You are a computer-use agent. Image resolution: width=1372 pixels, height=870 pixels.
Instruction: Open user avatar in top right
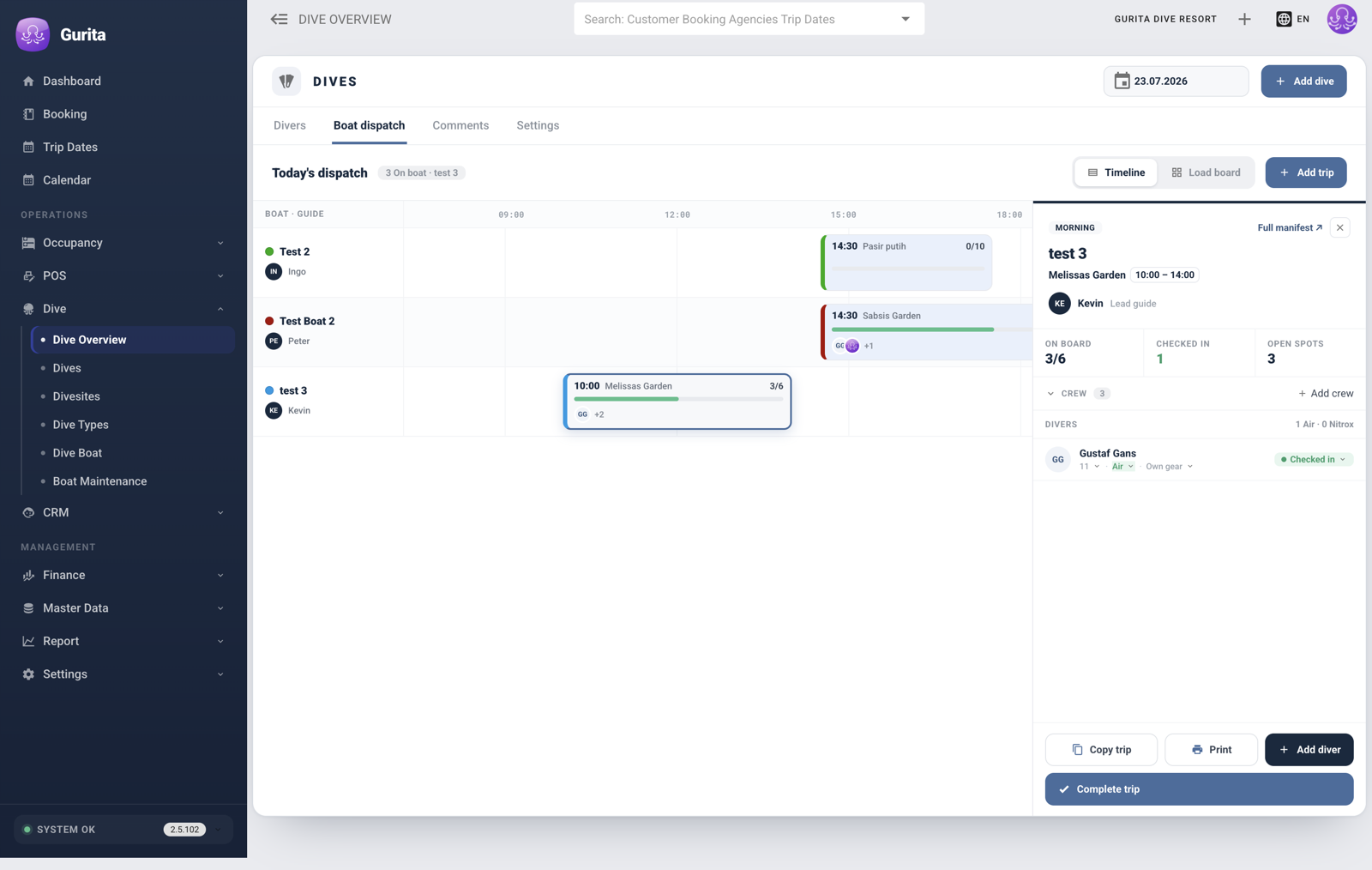[x=1342, y=19]
